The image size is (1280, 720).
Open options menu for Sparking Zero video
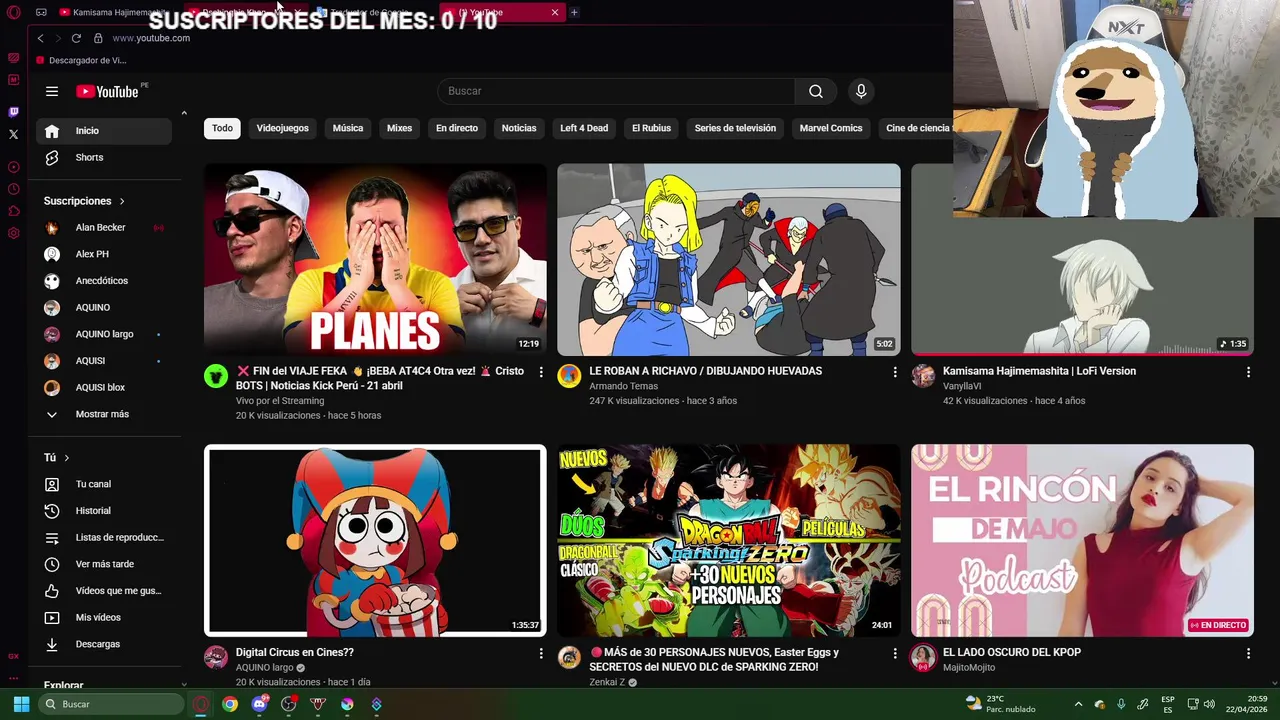895,653
